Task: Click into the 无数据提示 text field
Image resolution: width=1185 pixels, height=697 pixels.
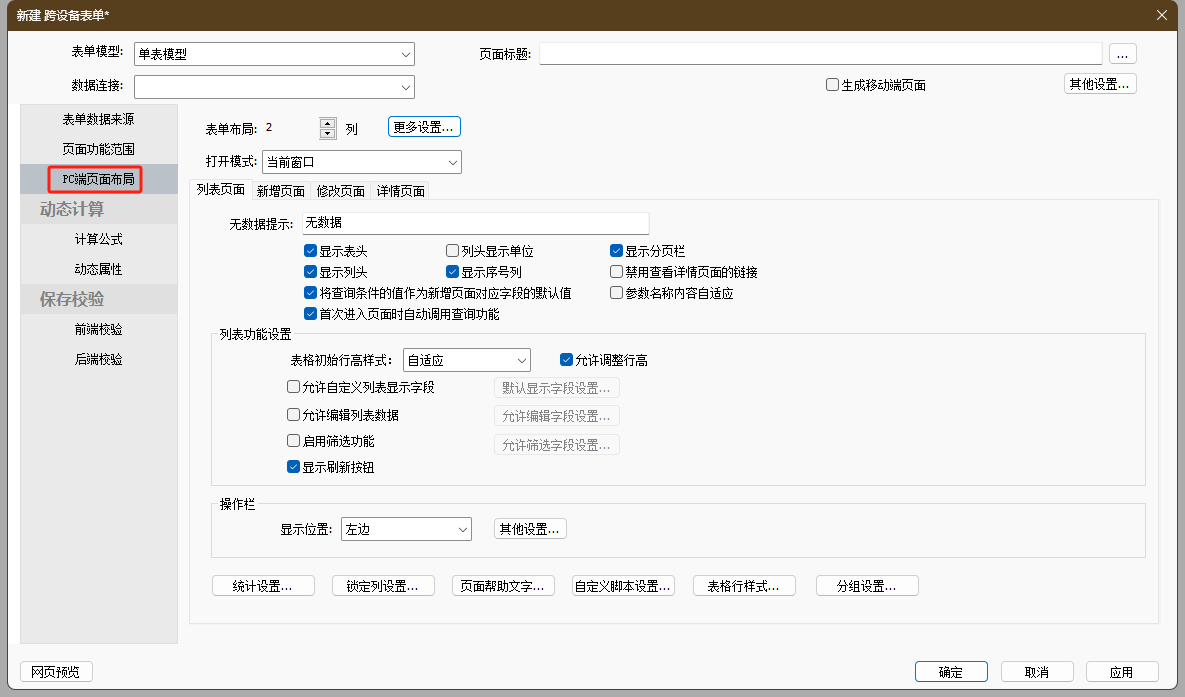Action: [x=475, y=224]
